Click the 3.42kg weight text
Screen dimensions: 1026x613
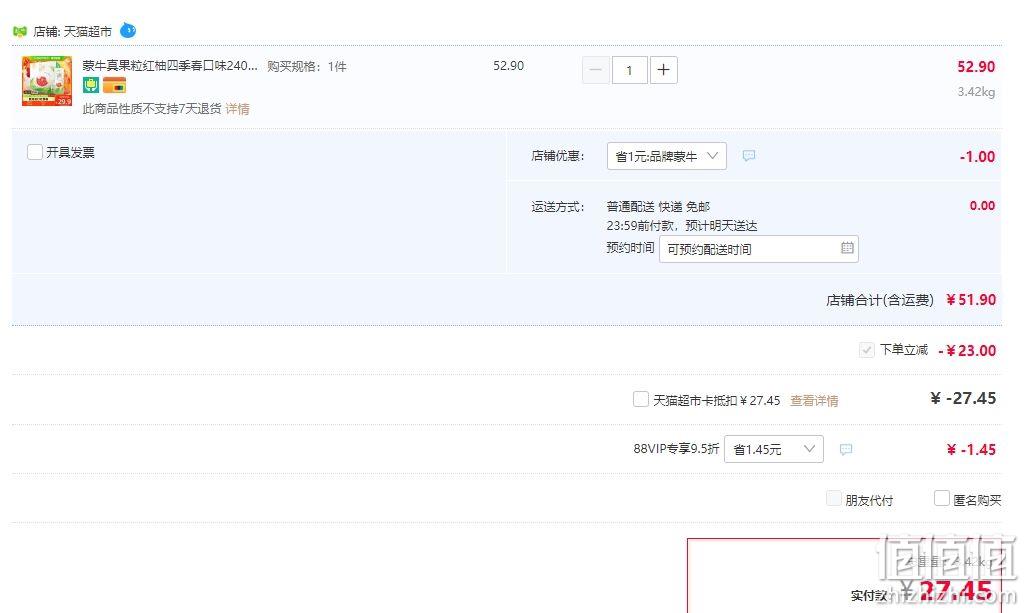(976, 92)
